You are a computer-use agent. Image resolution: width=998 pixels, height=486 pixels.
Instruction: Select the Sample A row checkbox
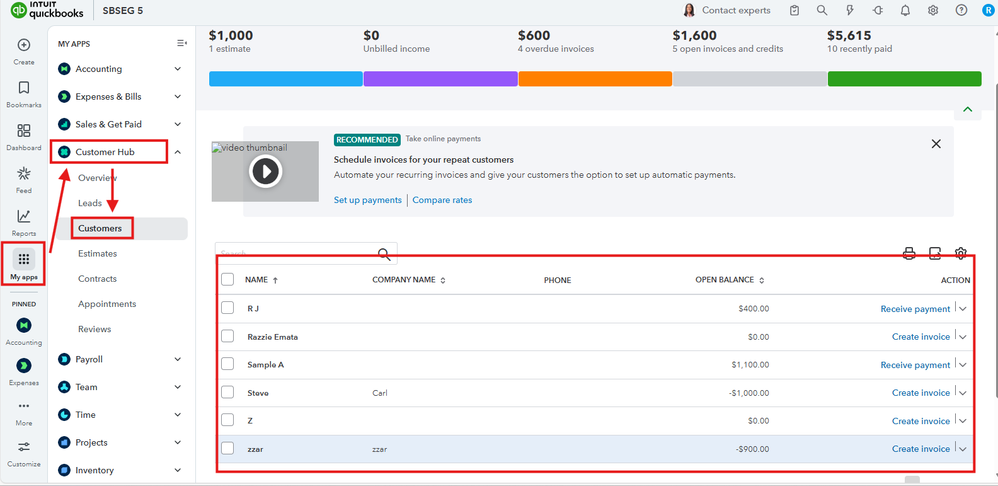click(228, 364)
